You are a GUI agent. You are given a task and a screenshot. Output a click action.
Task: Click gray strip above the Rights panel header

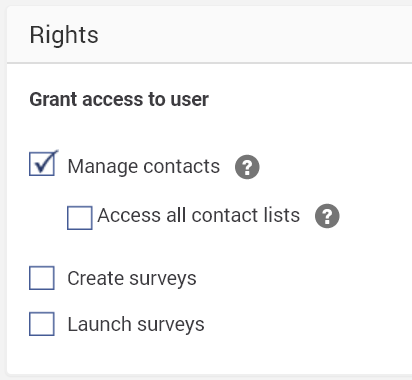(207, 2)
